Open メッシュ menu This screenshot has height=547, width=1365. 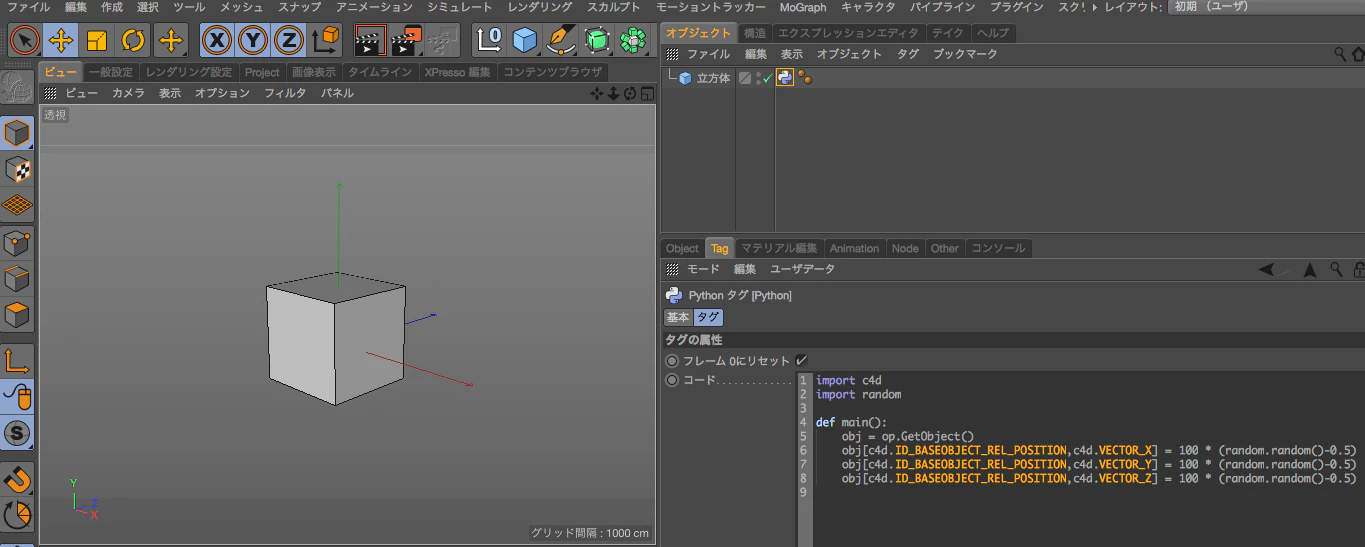242,7
